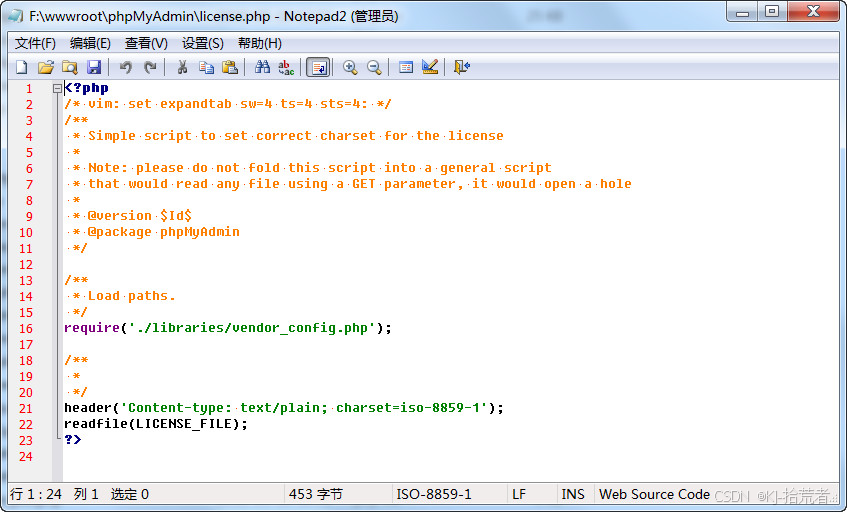The image size is (847, 512).
Task: Open the 设置(S) menu
Action: point(203,43)
